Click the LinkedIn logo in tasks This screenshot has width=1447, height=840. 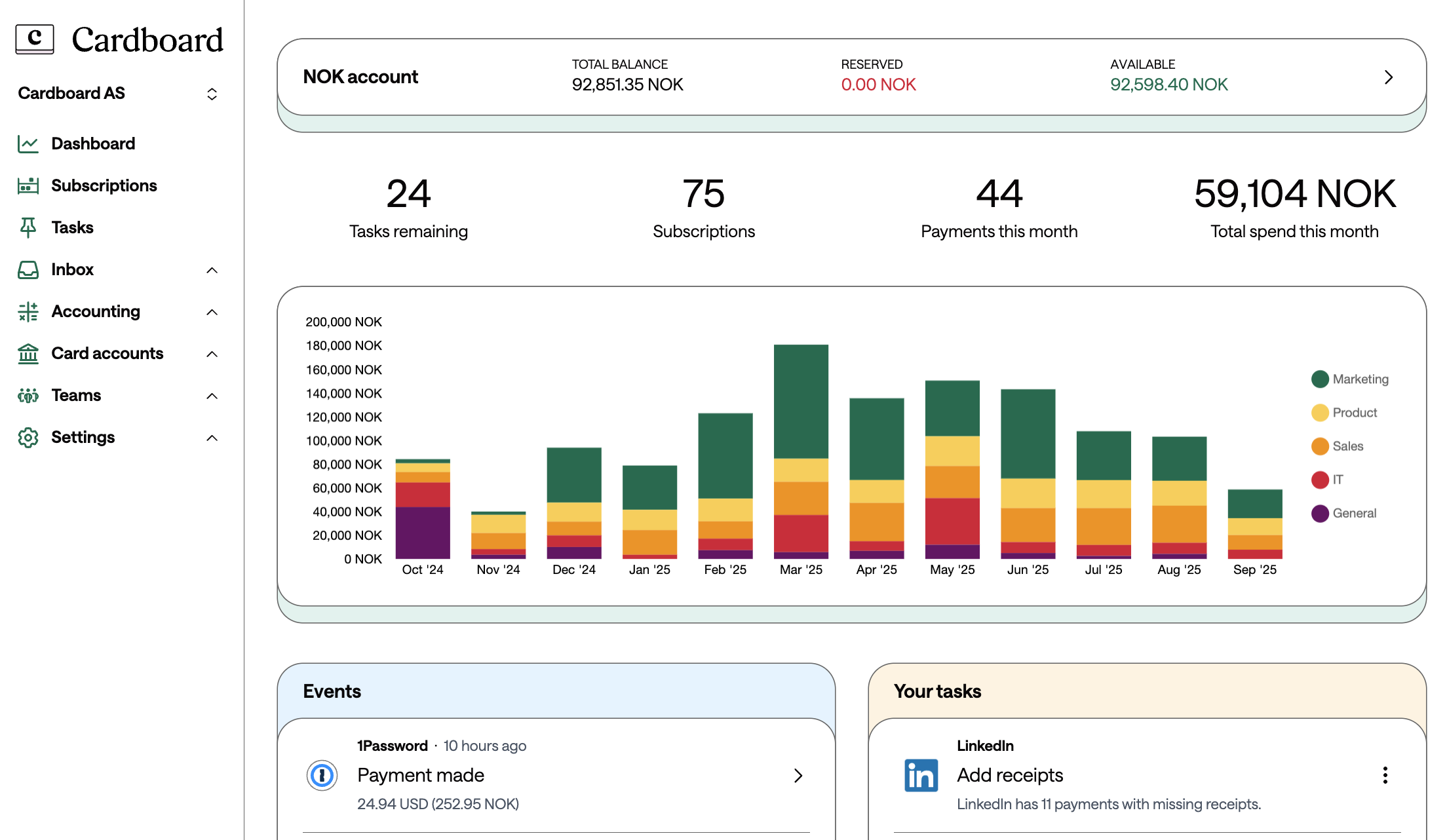pyautogui.click(x=921, y=776)
